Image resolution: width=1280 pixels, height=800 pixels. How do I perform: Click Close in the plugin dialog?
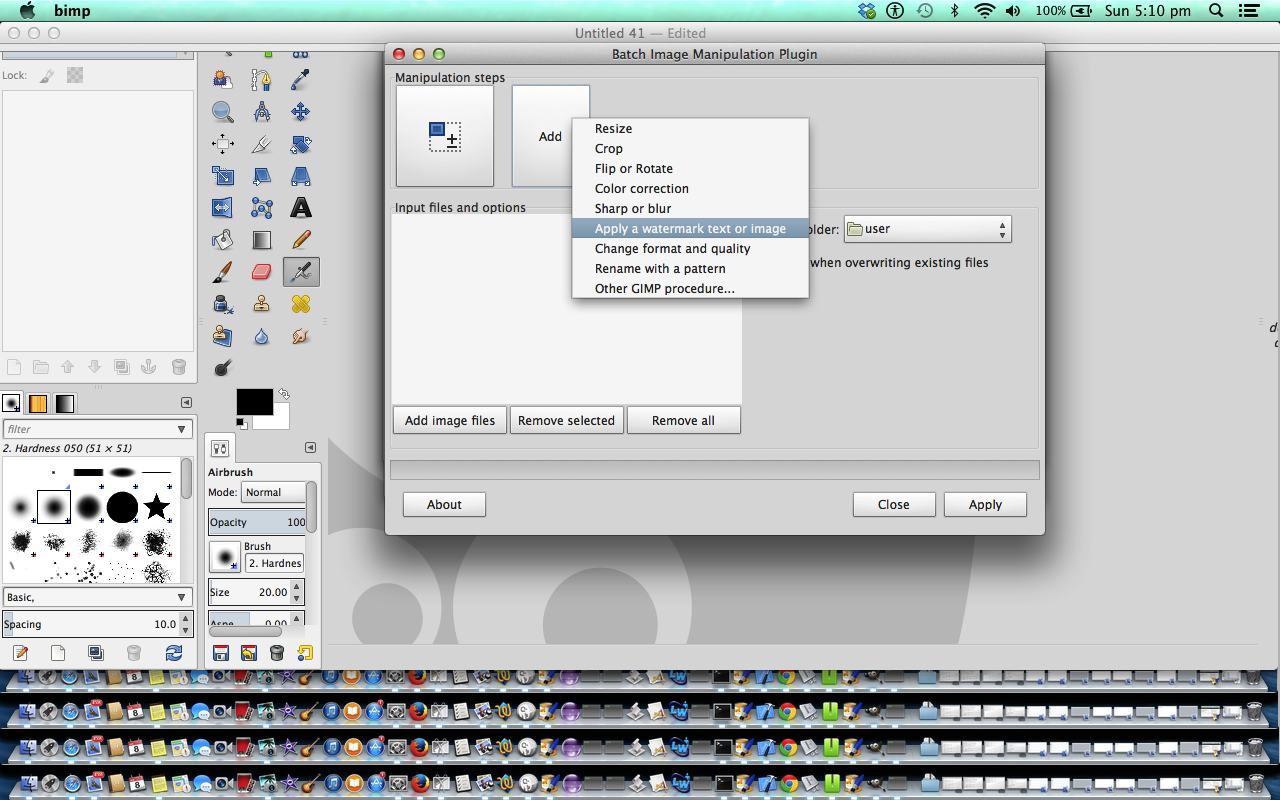point(894,504)
